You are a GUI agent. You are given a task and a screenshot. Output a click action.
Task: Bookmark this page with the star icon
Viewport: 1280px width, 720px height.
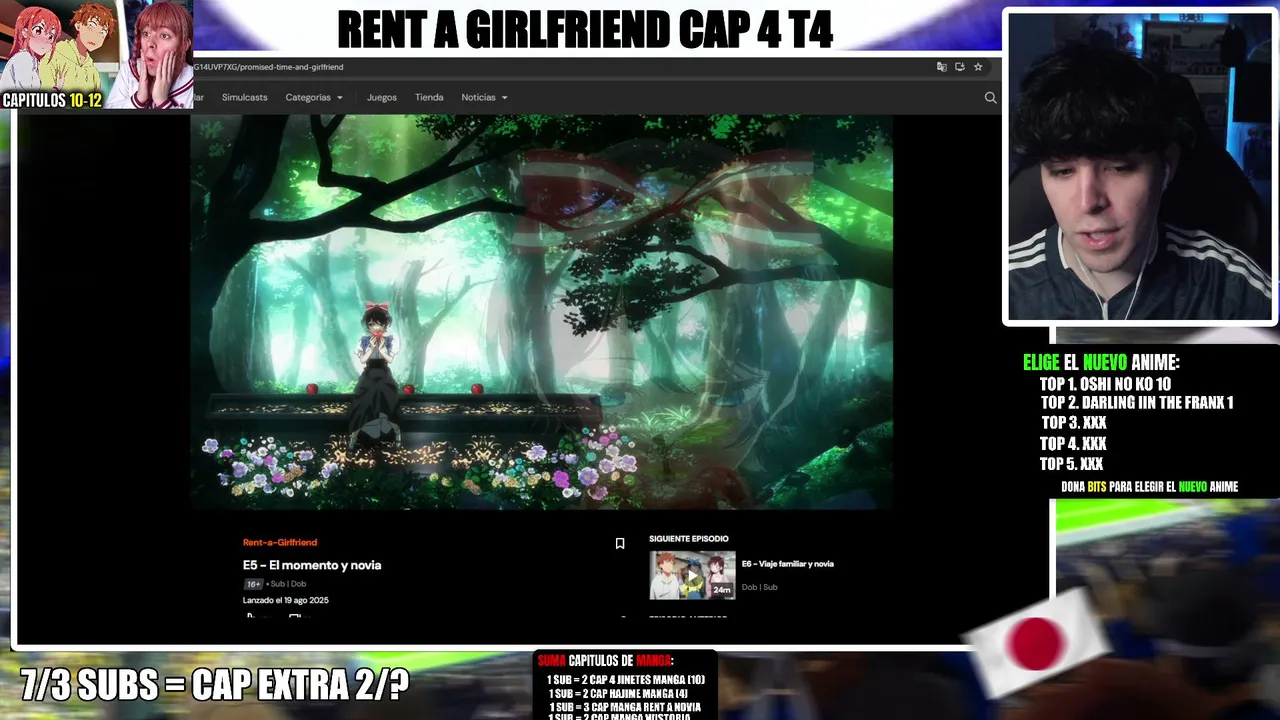click(x=978, y=67)
